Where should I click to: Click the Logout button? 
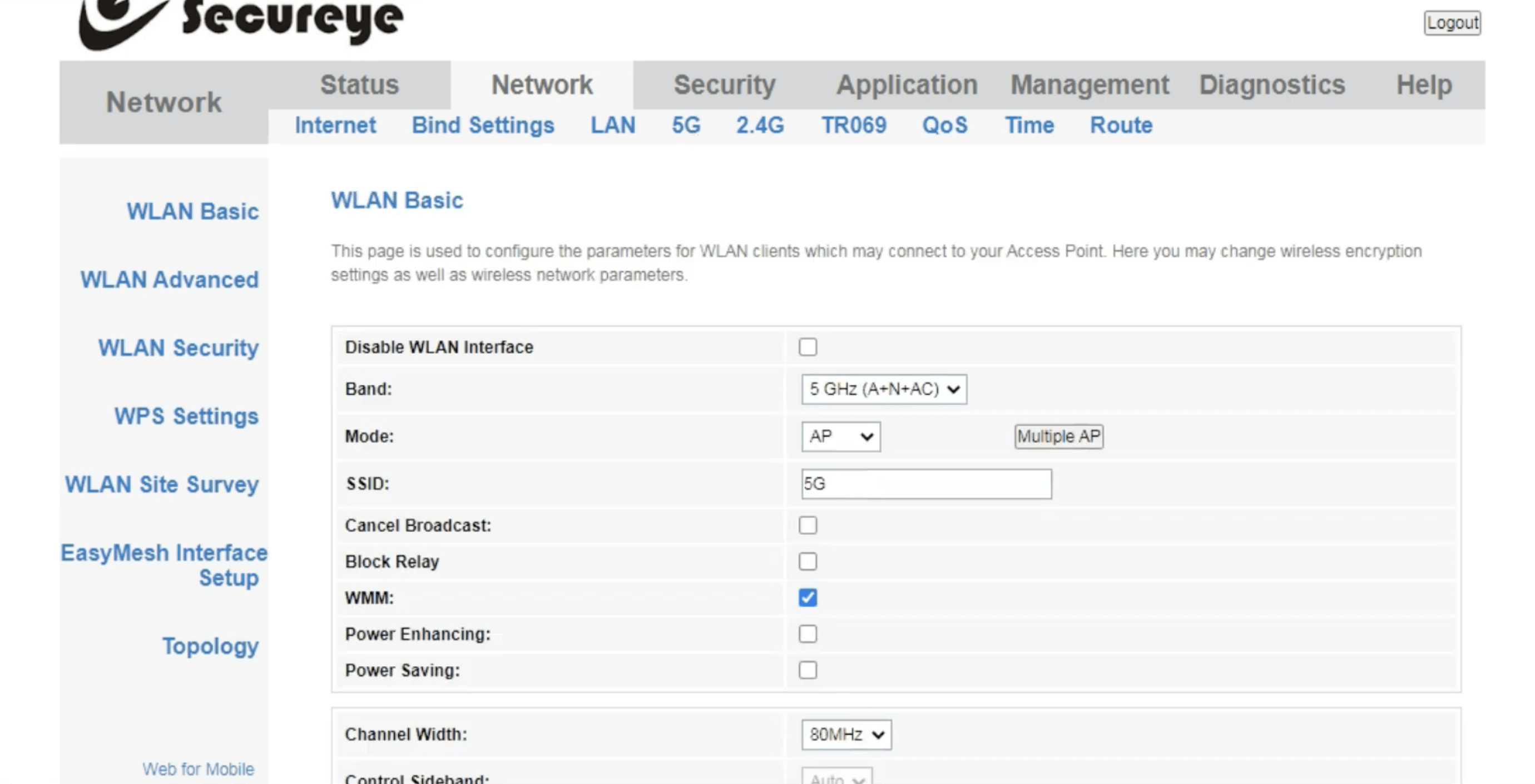click(1452, 23)
